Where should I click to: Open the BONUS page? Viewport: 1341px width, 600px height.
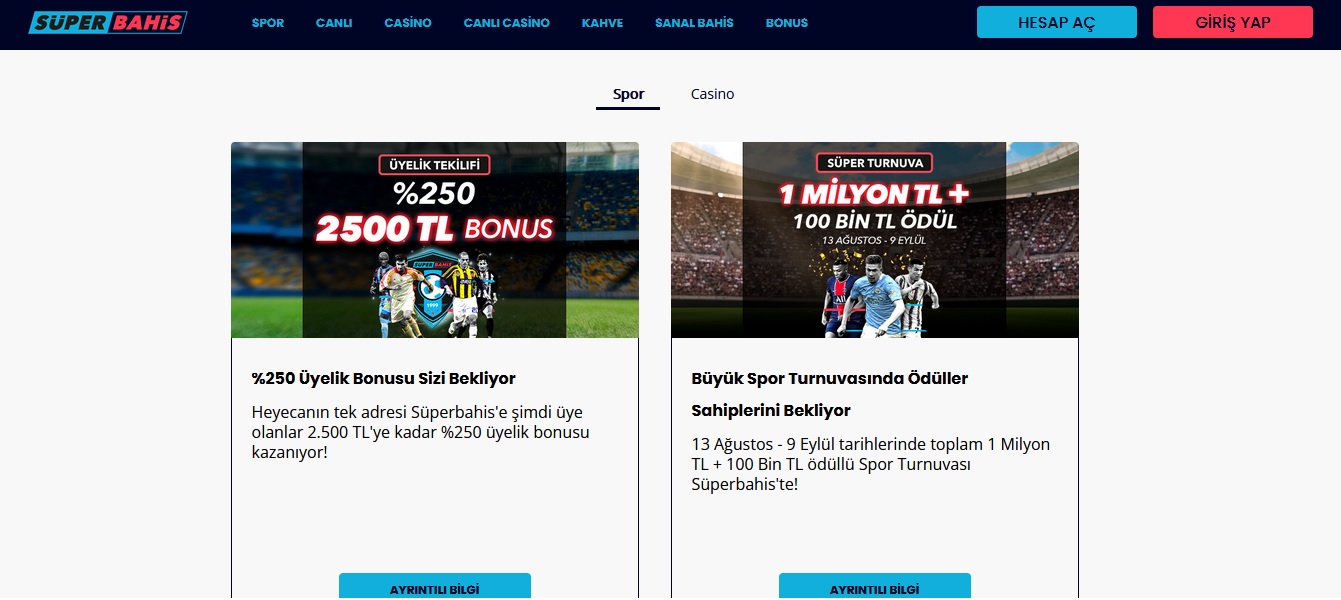click(x=787, y=23)
